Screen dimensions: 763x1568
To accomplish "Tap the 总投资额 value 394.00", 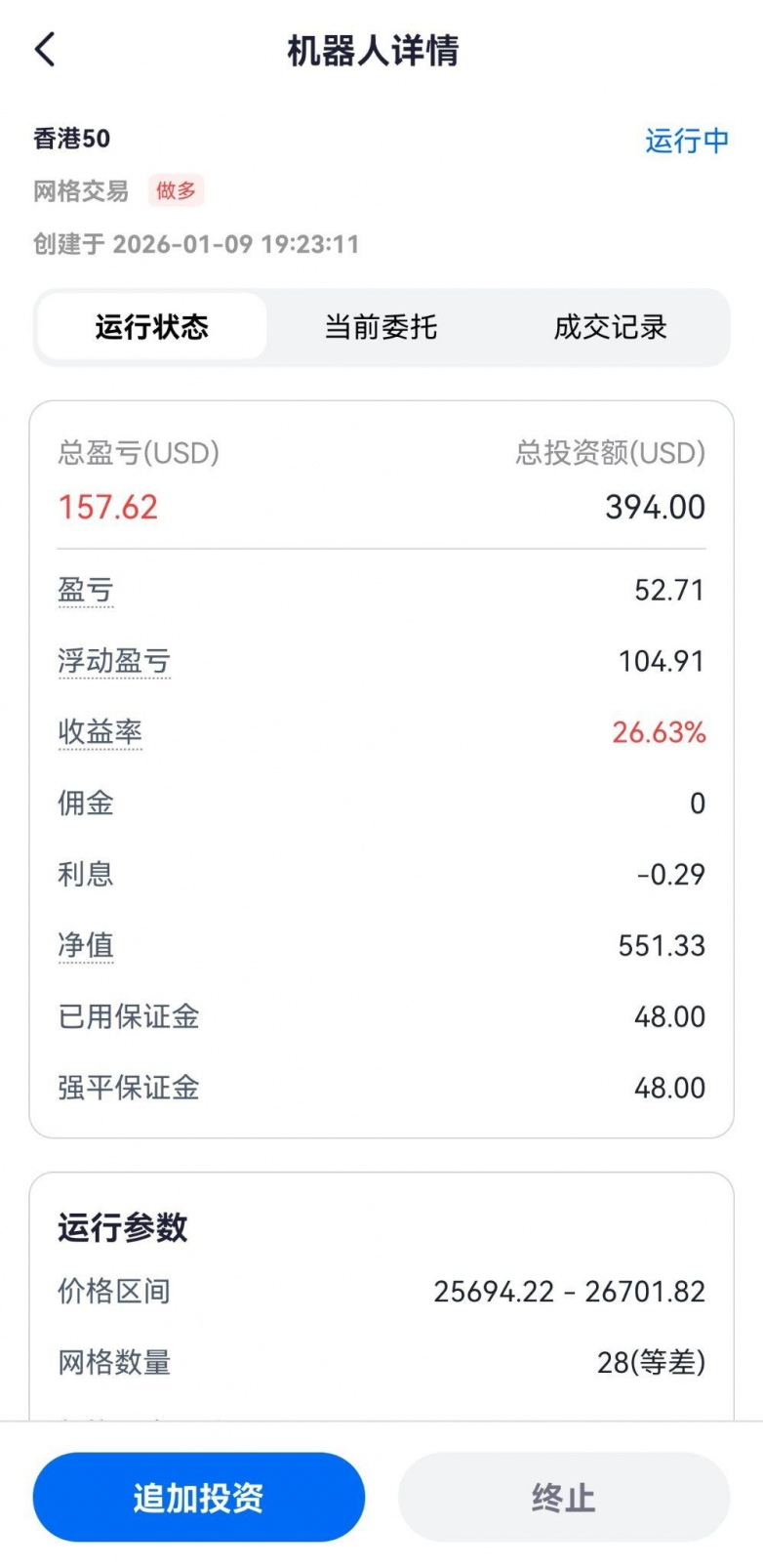I will pos(655,507).
